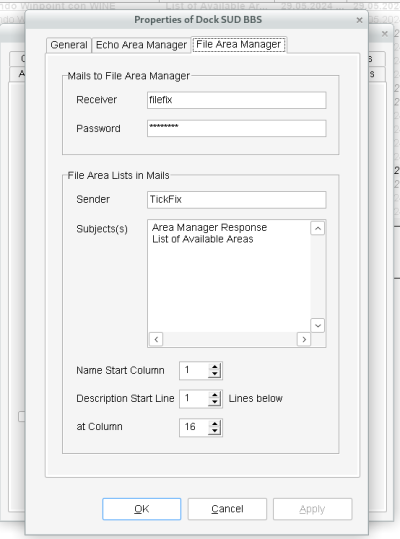Dismiss dialog with Cancel button
Screen dimensions: 400x539
click(x=227, y=509)
